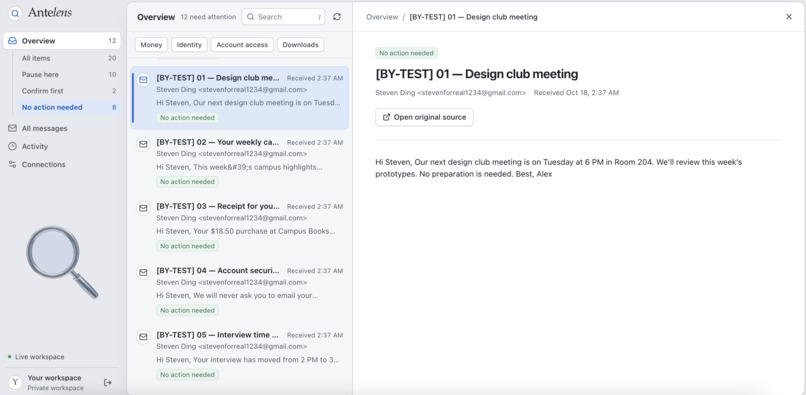Open All messages in sidebar
Image resolution: width=806 pixels, height=395 pixels.
click(x=62, y=128)
